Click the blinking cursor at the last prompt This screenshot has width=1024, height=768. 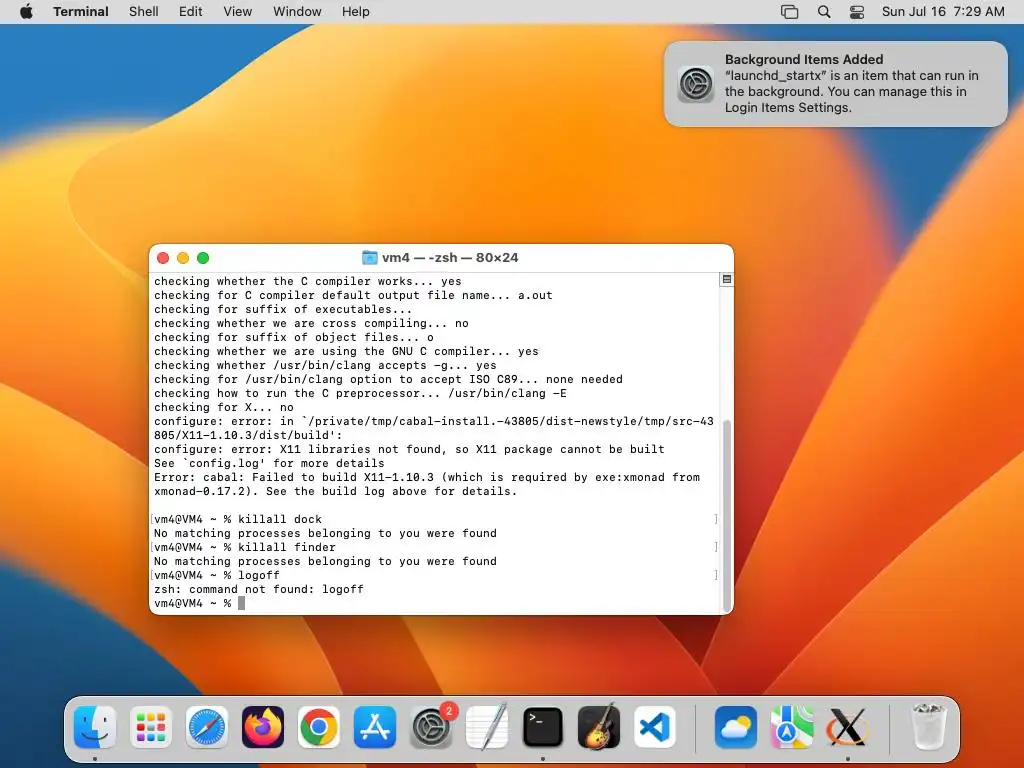tap(242, 603)
